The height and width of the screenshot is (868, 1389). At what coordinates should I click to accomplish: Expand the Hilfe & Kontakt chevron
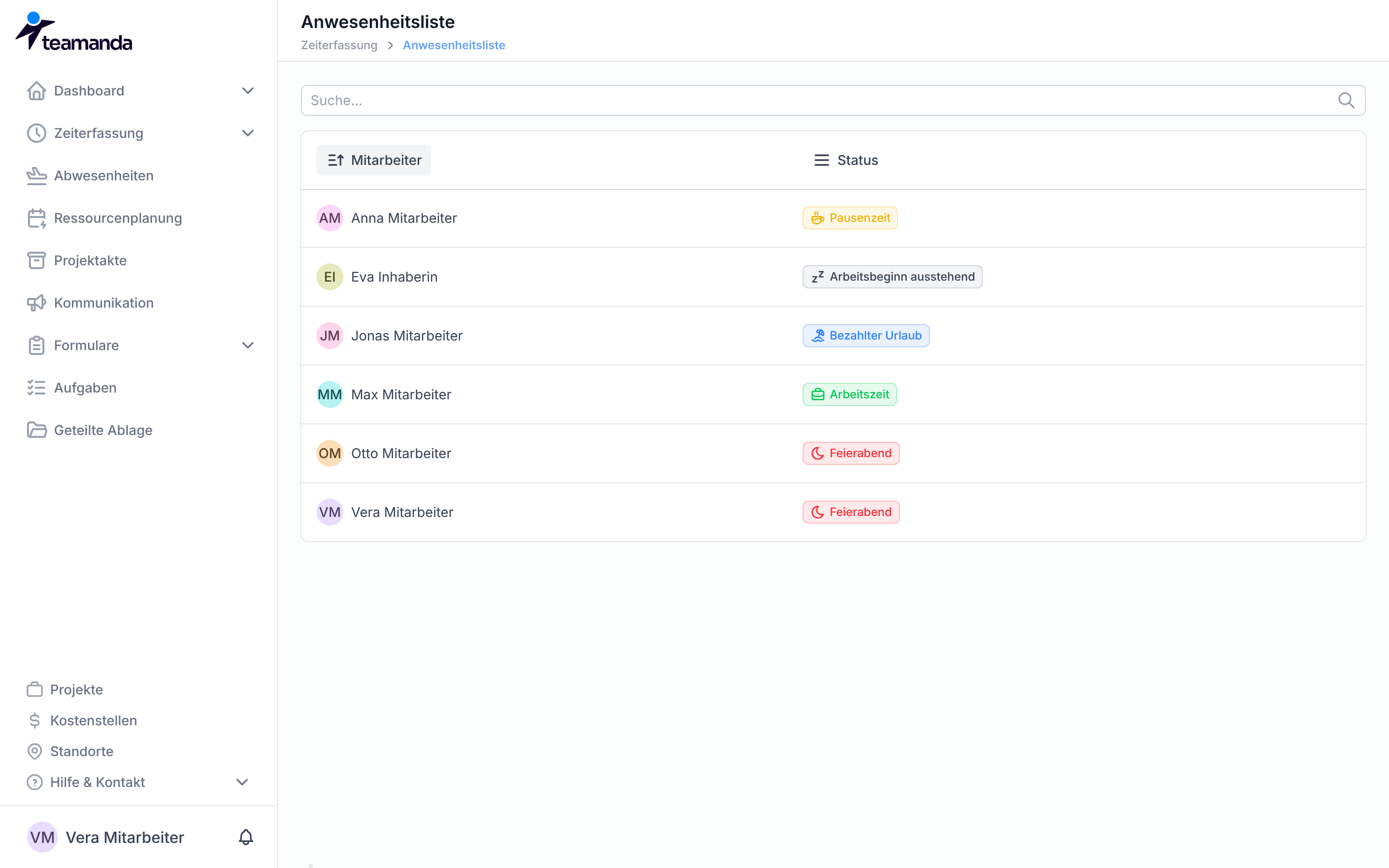(x=242, y=783)
